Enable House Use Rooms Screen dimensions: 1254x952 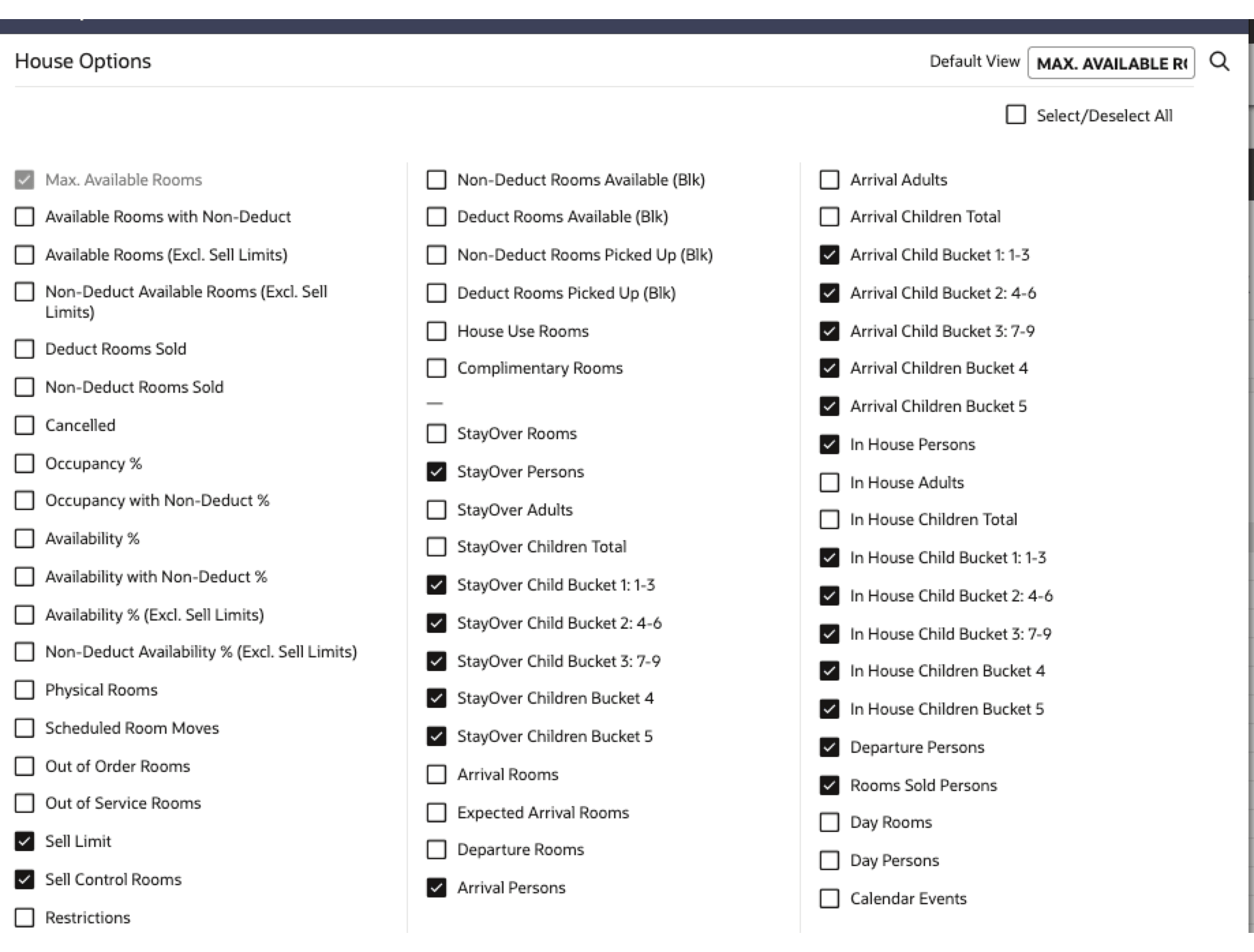point(437,331)
